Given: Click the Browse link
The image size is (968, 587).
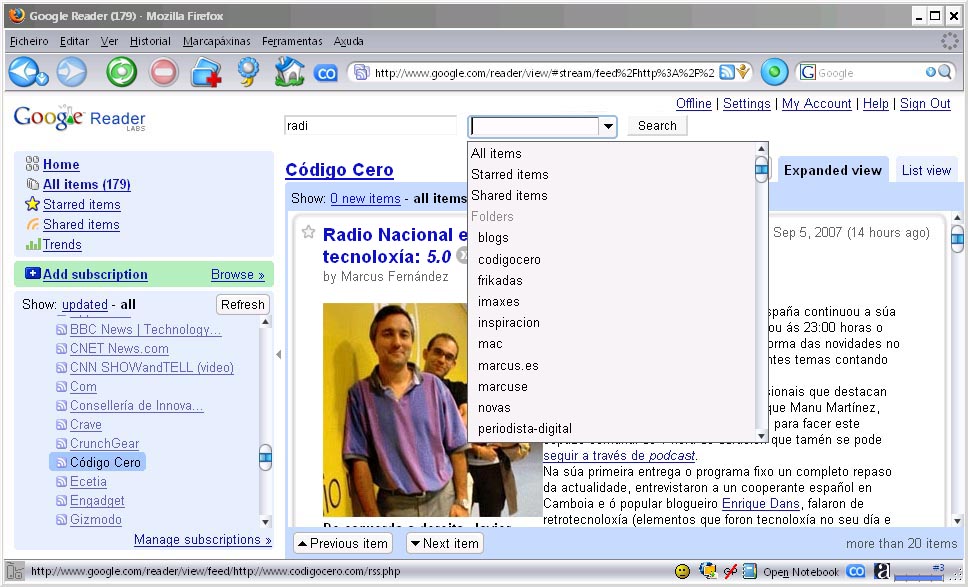Looking at the screenshot, I should point(238,275).
